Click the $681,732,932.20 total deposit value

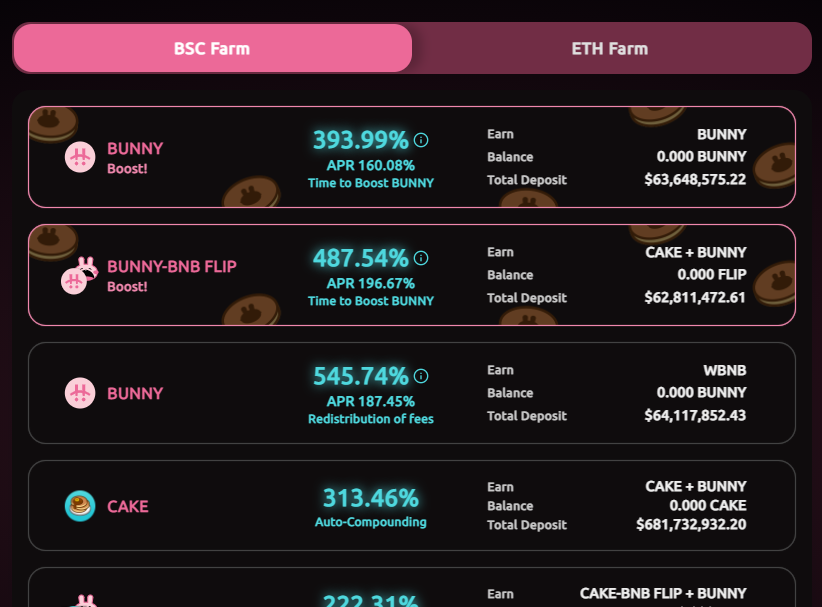(x=691, y=525)
